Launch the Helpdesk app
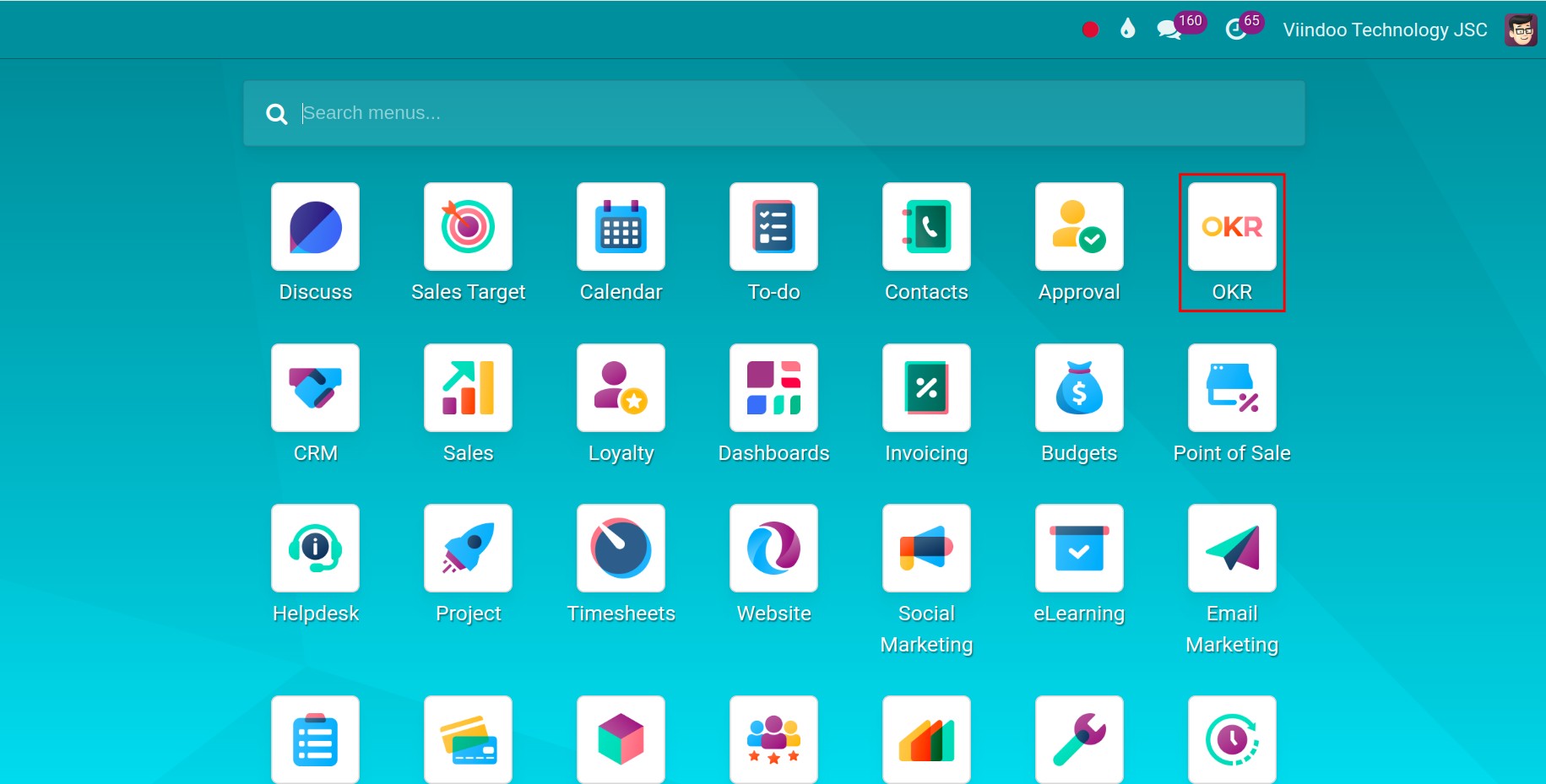 click(x=315, y=549)
